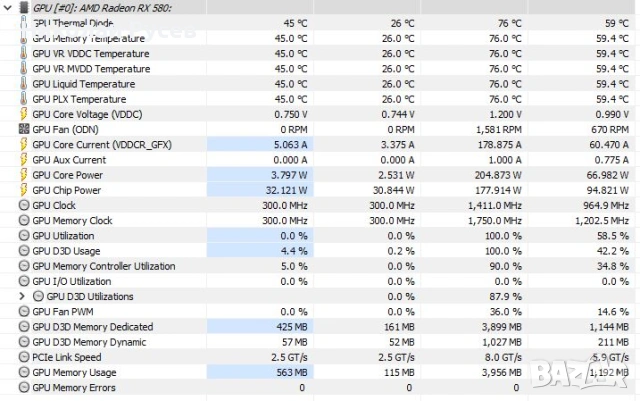Select the 'GPU D3D Usage' label
The image size is (640, 401).
click(x=66, y=251)
